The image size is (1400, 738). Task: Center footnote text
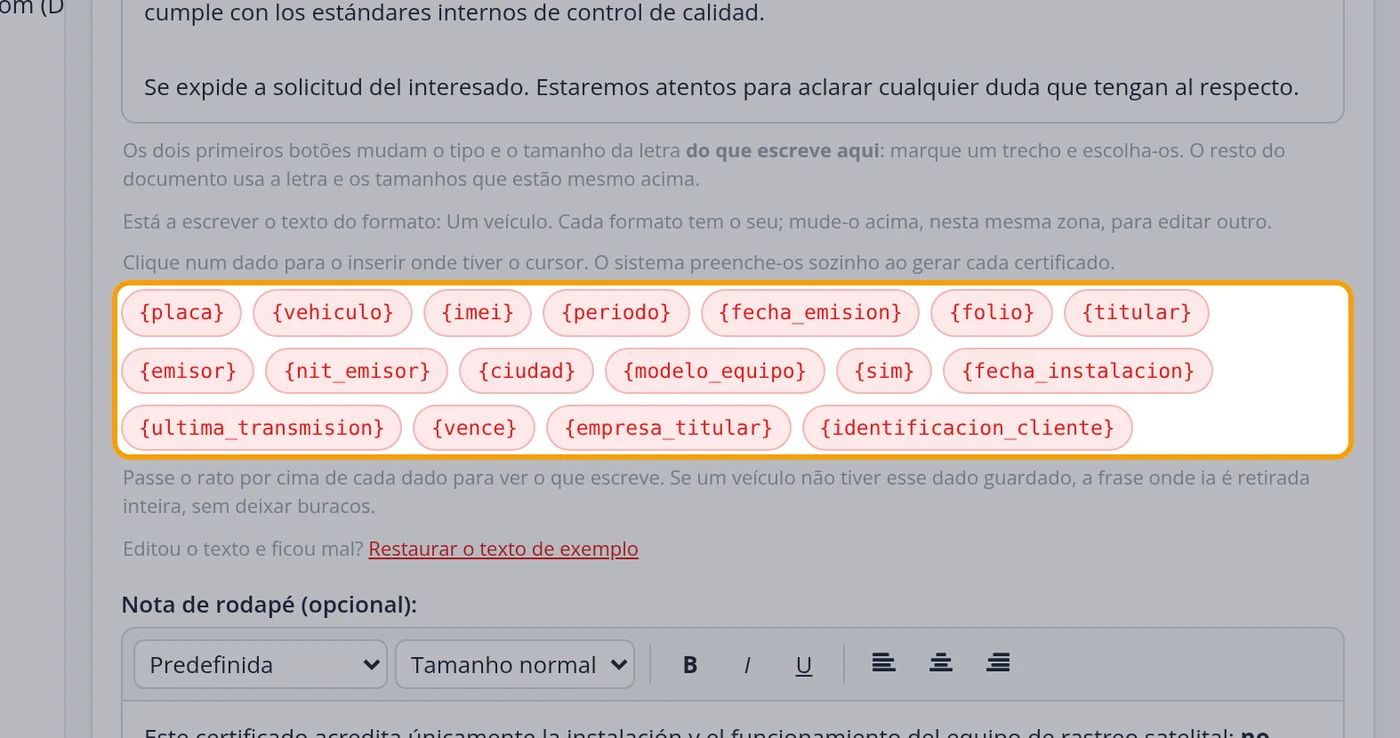click(x=940, y=663)
